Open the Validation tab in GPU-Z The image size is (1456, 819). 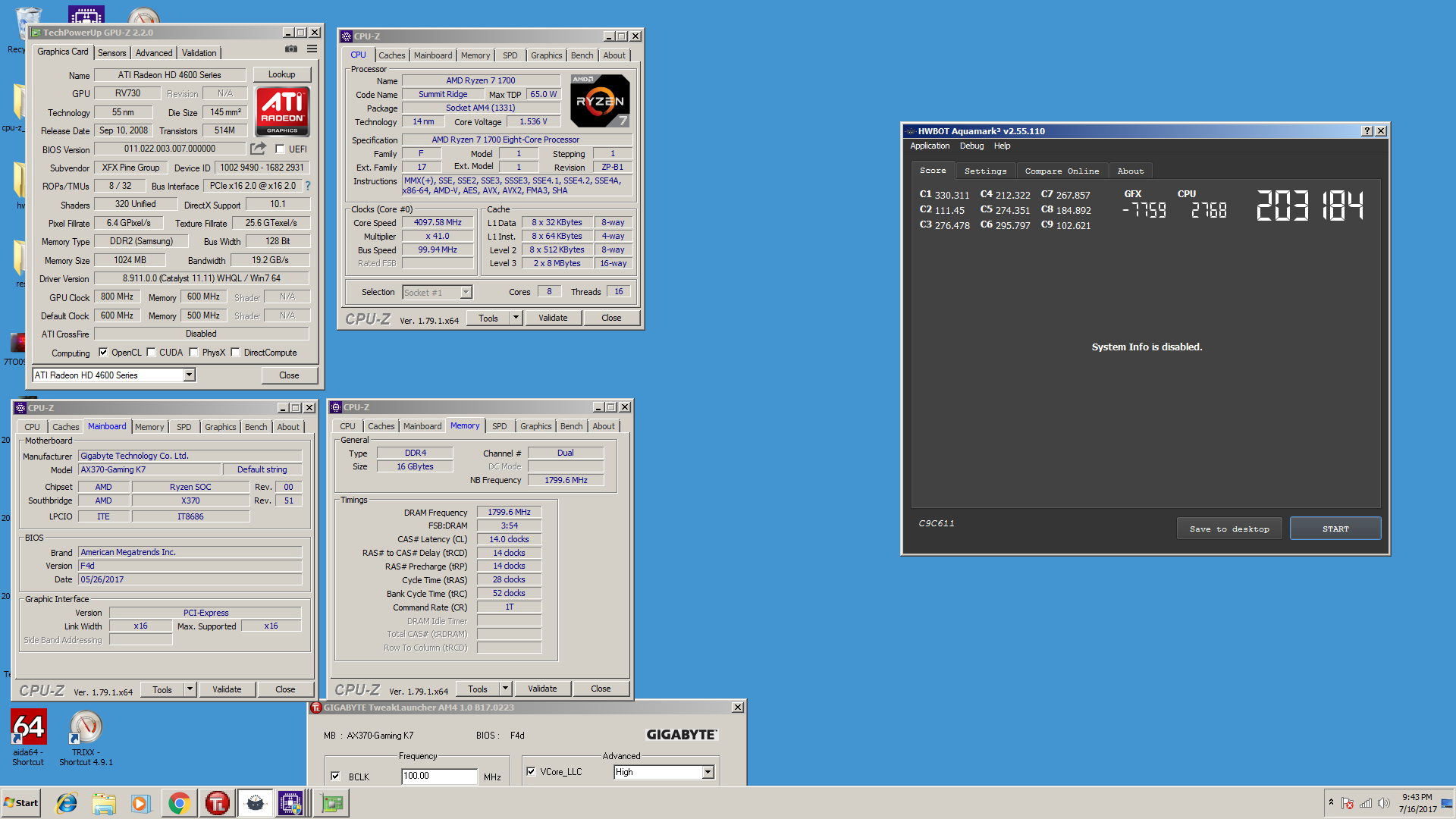click(x=199, y=53)
